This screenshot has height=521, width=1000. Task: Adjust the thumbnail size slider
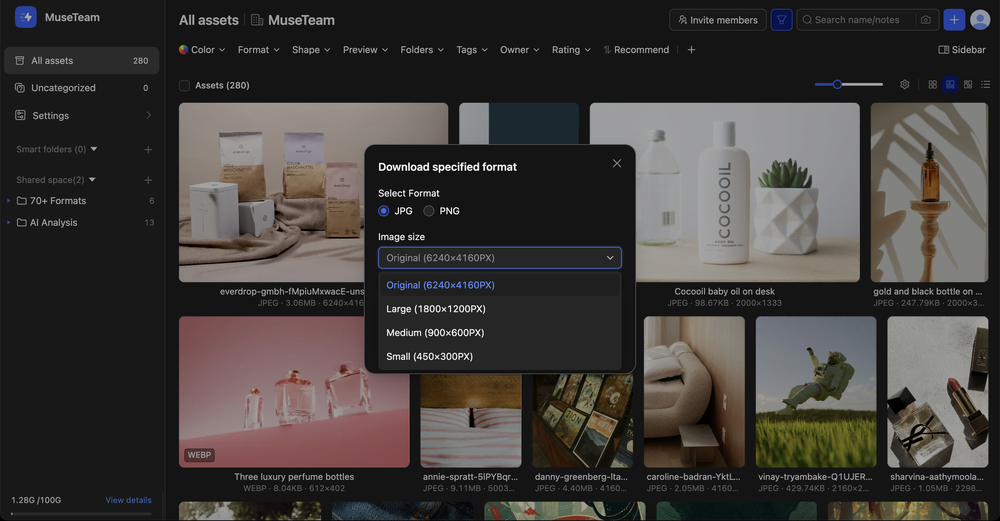pyautogui.click(x=838, y=85)
